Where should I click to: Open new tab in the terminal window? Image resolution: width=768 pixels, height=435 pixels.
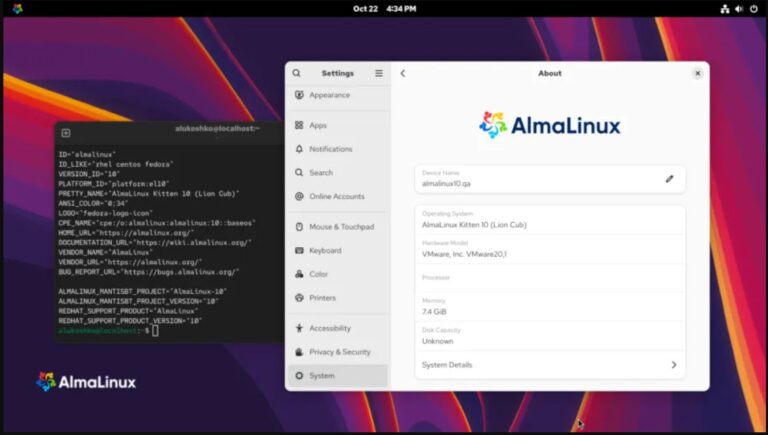tap(66, 133)
